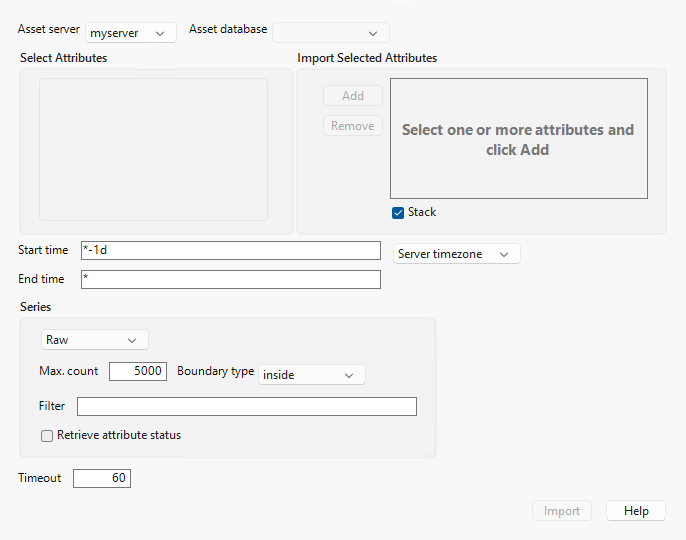Open the empty Asset database dropdown
This screenshot has height=540, width=686.
pyautogui.click(x=331, y=33)
